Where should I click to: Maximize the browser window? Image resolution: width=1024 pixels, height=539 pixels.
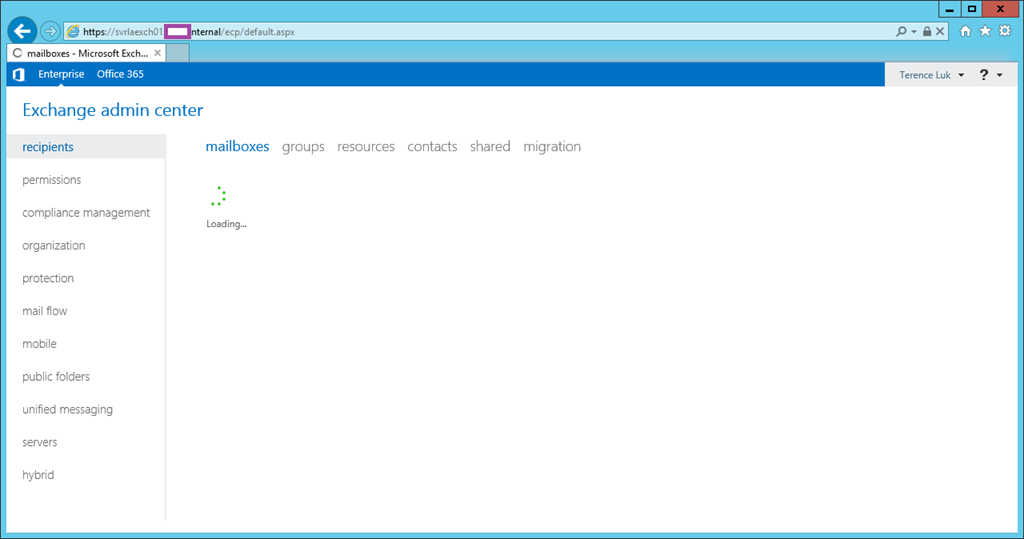coord(972,9)
